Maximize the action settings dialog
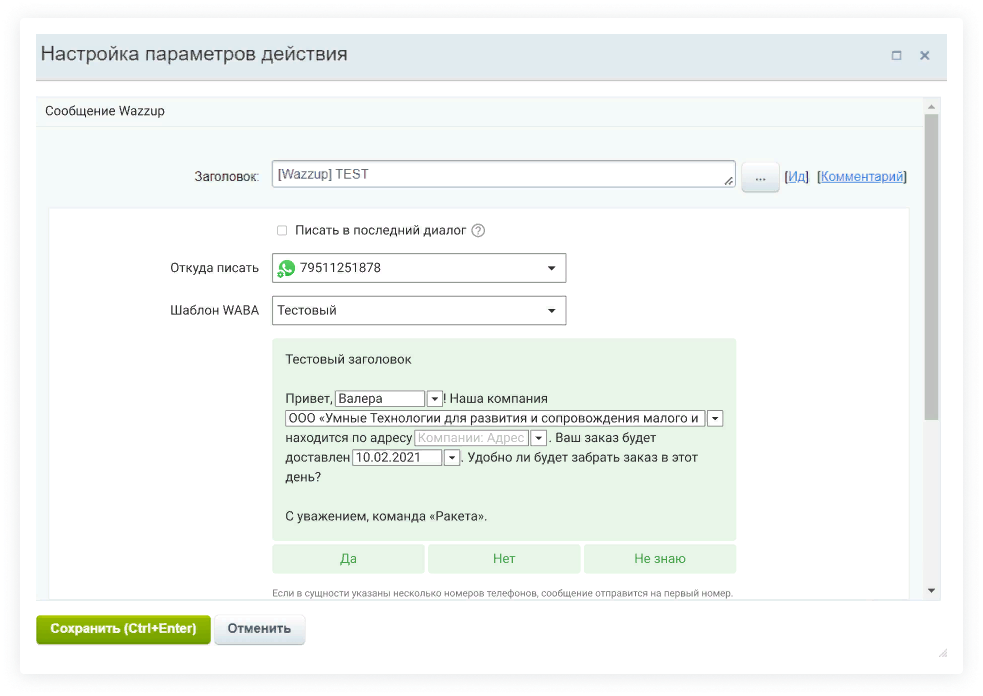This screenshot has height=696, width=983. click(x=896, y=56)
